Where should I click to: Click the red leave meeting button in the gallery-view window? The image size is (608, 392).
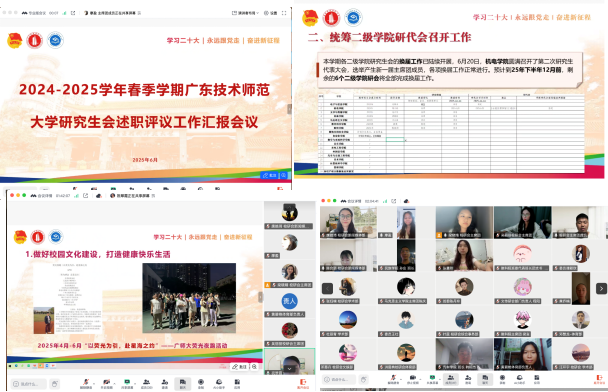point(599,378)
